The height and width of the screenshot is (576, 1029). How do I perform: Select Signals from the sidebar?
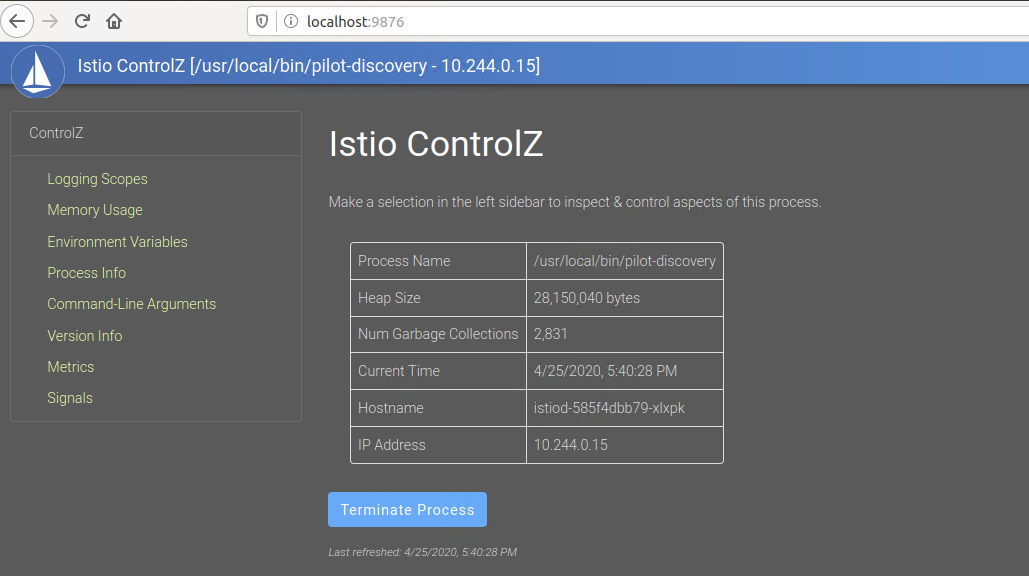pyautogui.click(x=69, y=397)
